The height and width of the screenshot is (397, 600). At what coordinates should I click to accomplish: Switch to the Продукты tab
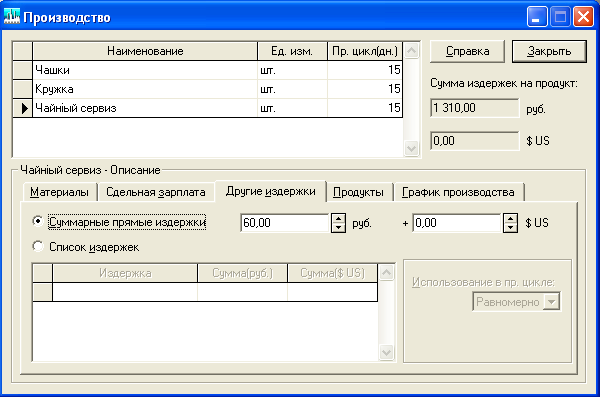pyautogui.click(x=358, y=192)
